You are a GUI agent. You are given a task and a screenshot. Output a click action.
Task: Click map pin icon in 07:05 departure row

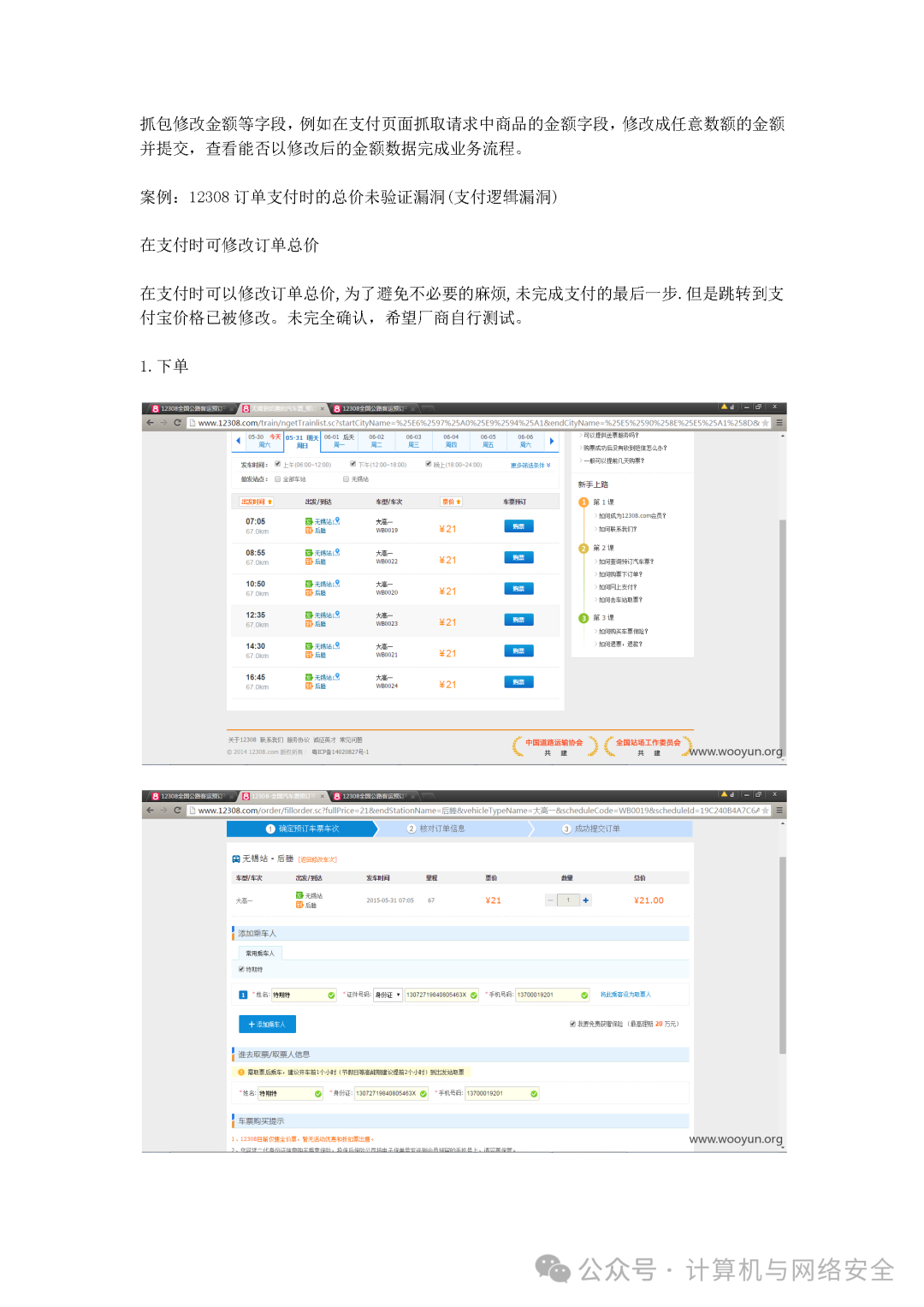337,520
